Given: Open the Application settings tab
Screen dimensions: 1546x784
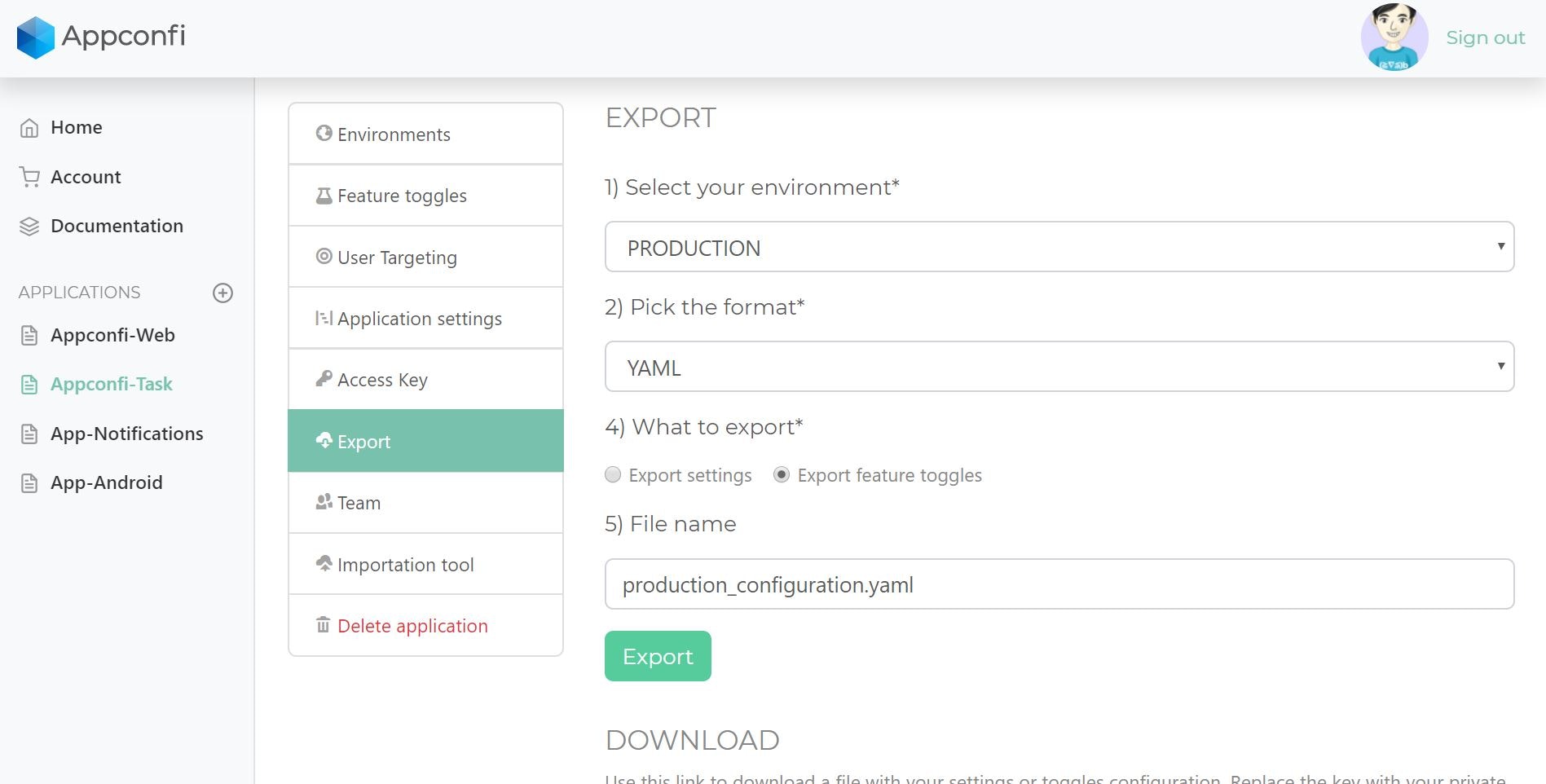Looking at the screenshot, I should (x=425, y=319).
